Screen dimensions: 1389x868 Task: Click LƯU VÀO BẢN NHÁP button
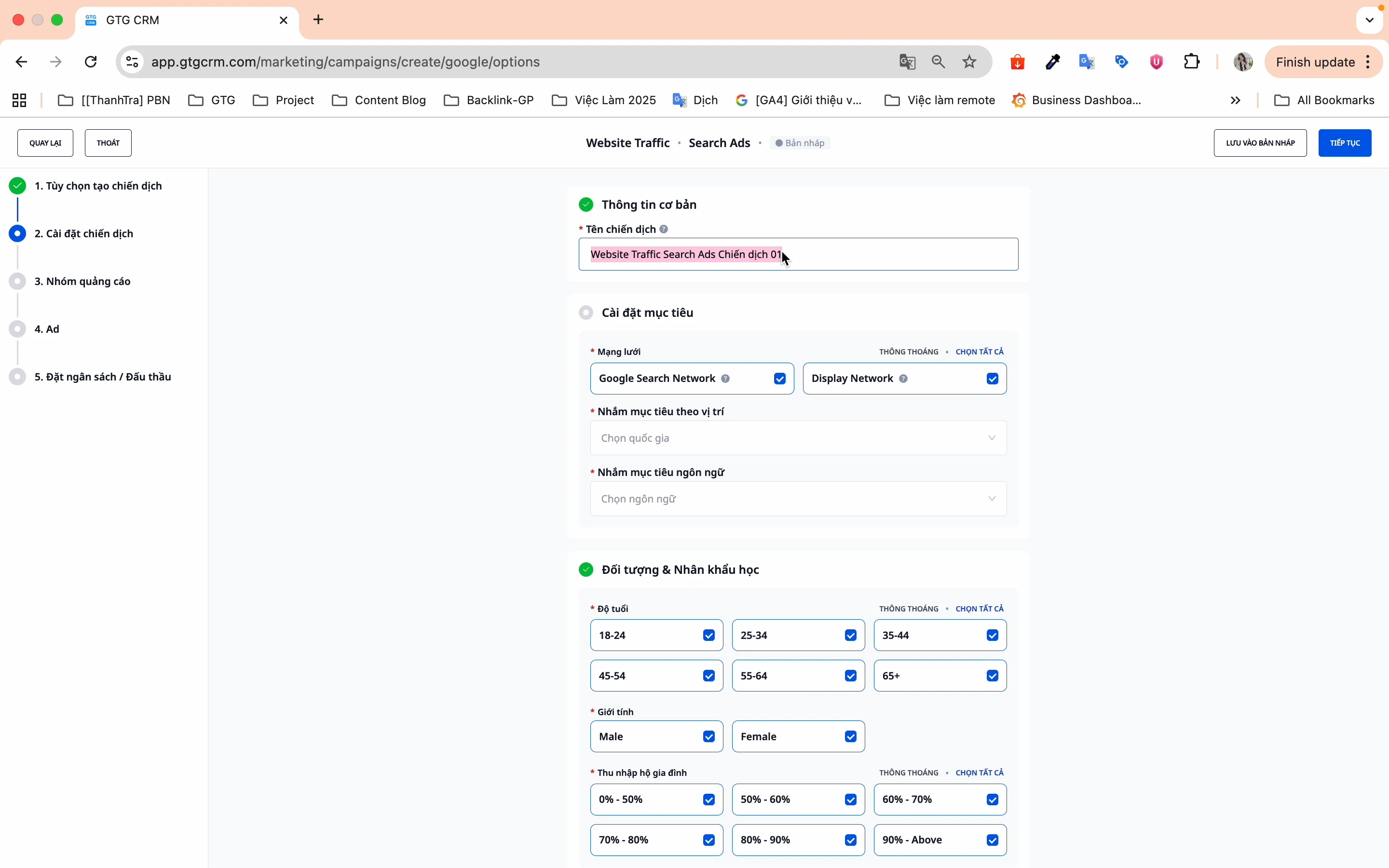1260,143
